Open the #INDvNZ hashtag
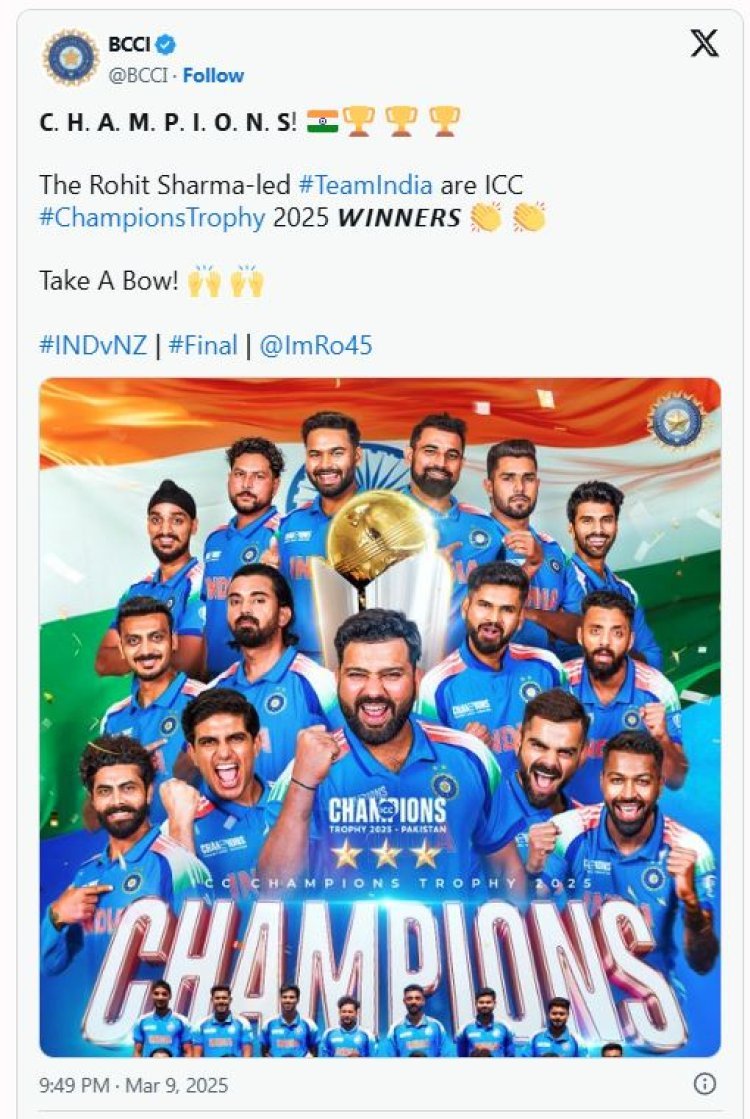750x1119 pixels. pos(93,345)
